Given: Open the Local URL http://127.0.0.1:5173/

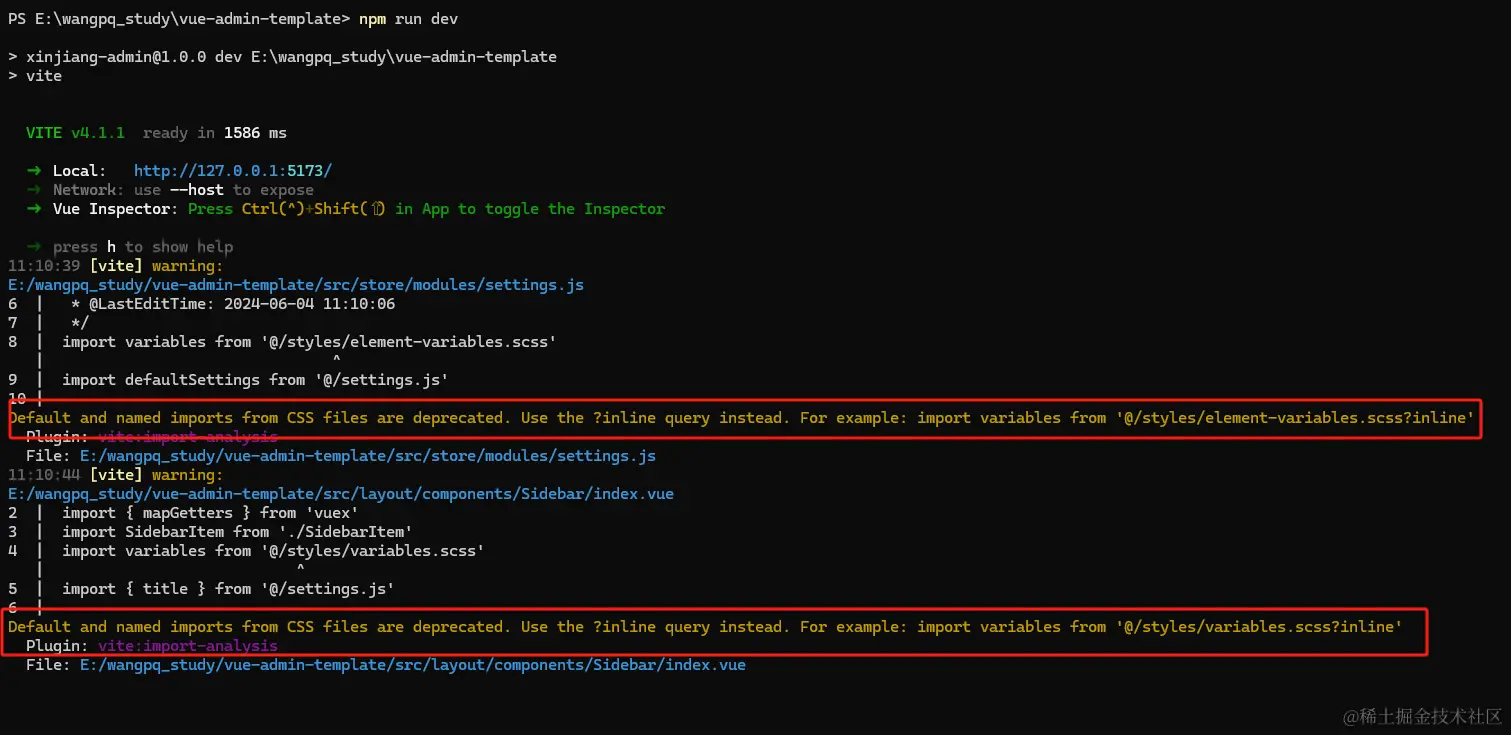Looking at the screenshot, I should tap(233, 171).
